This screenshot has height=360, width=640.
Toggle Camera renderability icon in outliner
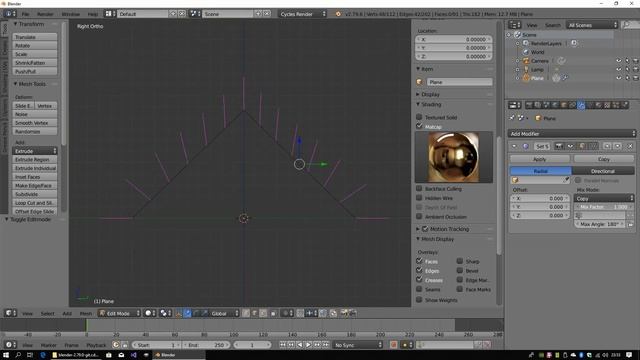636,61
